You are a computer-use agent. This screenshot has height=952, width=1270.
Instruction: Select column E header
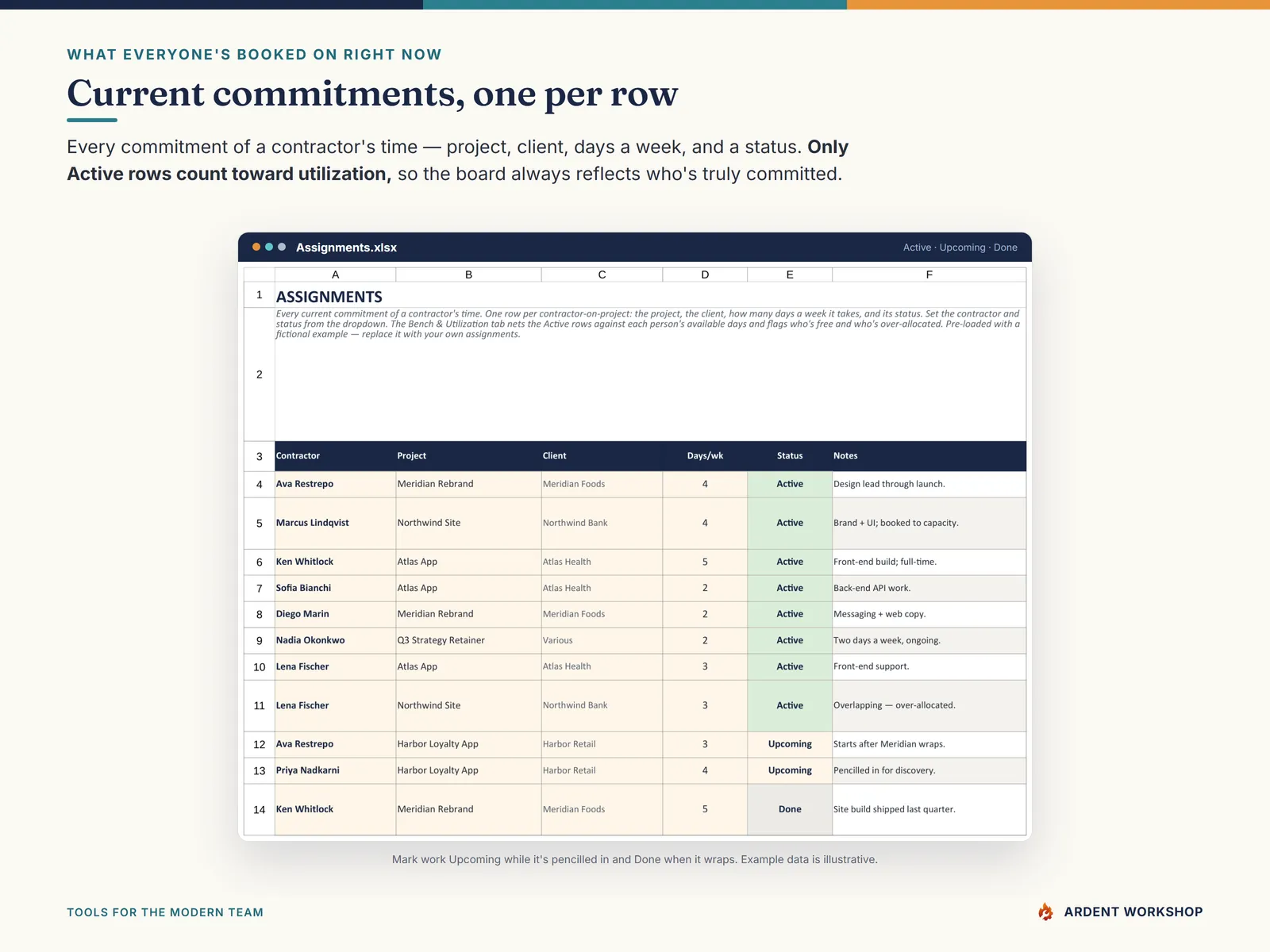click(x=790, y=274)
